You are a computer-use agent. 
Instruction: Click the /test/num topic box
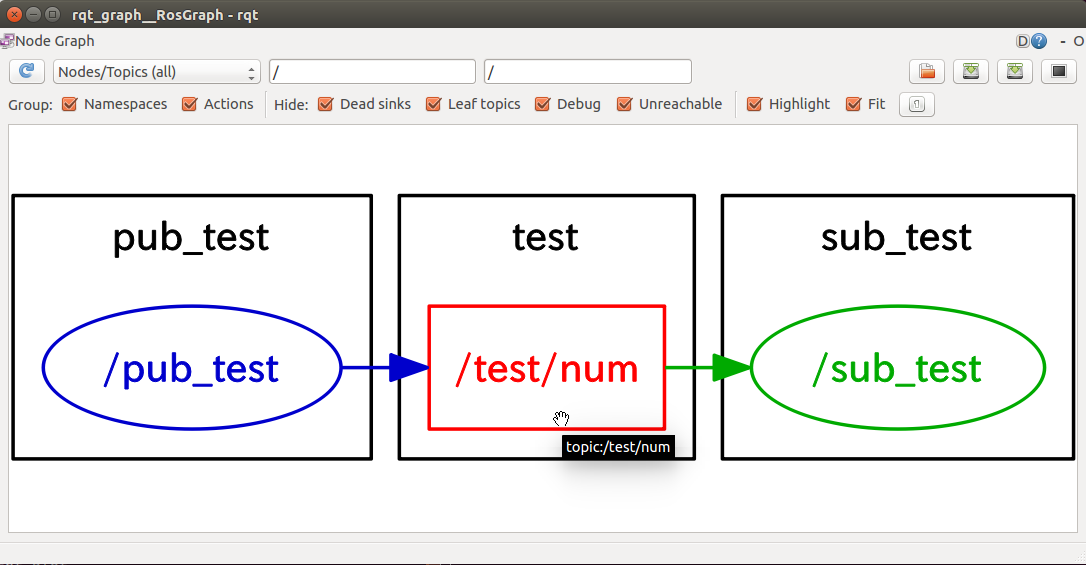click(546, 368)
